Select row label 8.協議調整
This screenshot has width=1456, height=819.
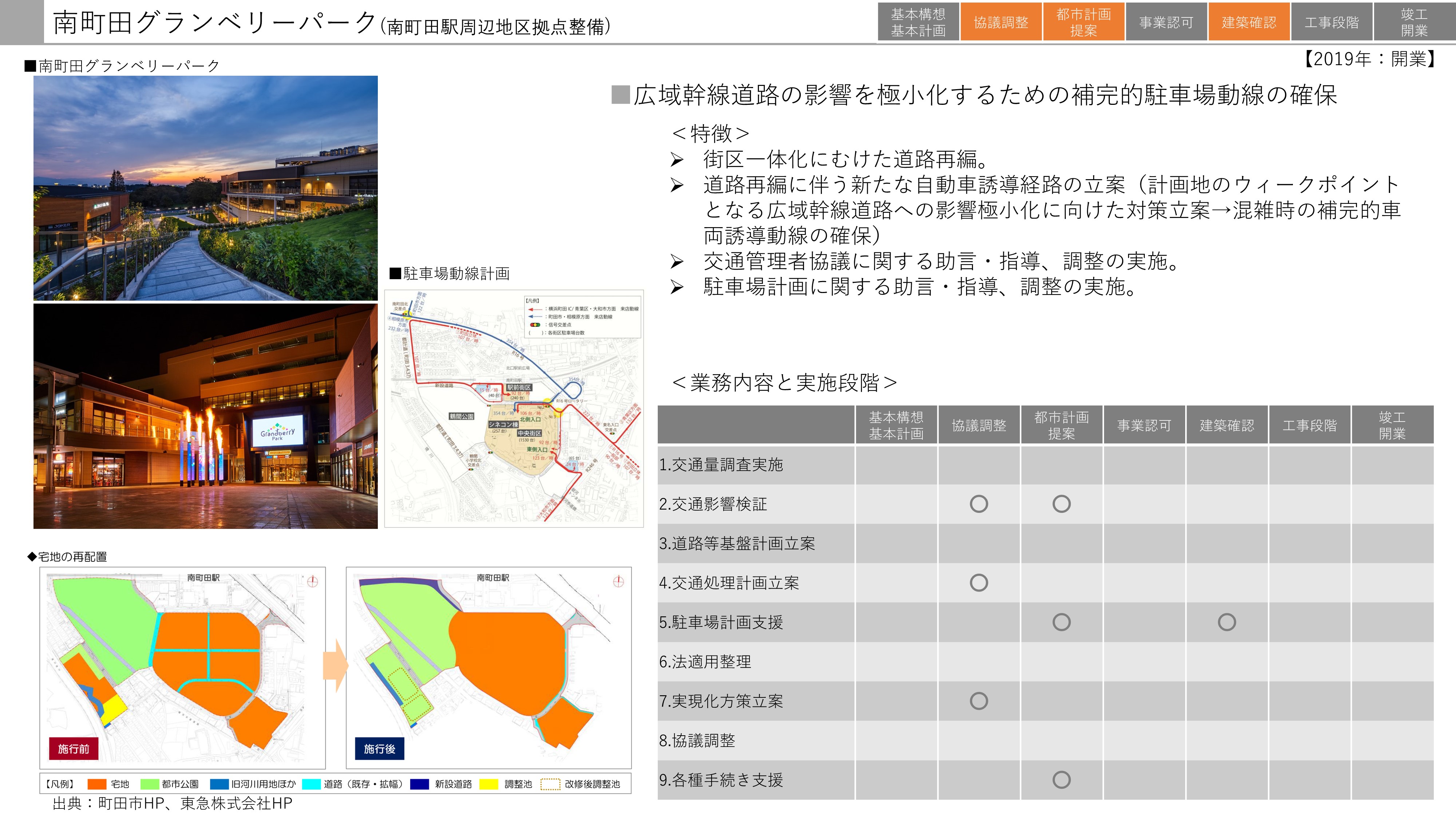tap(697, 740)
